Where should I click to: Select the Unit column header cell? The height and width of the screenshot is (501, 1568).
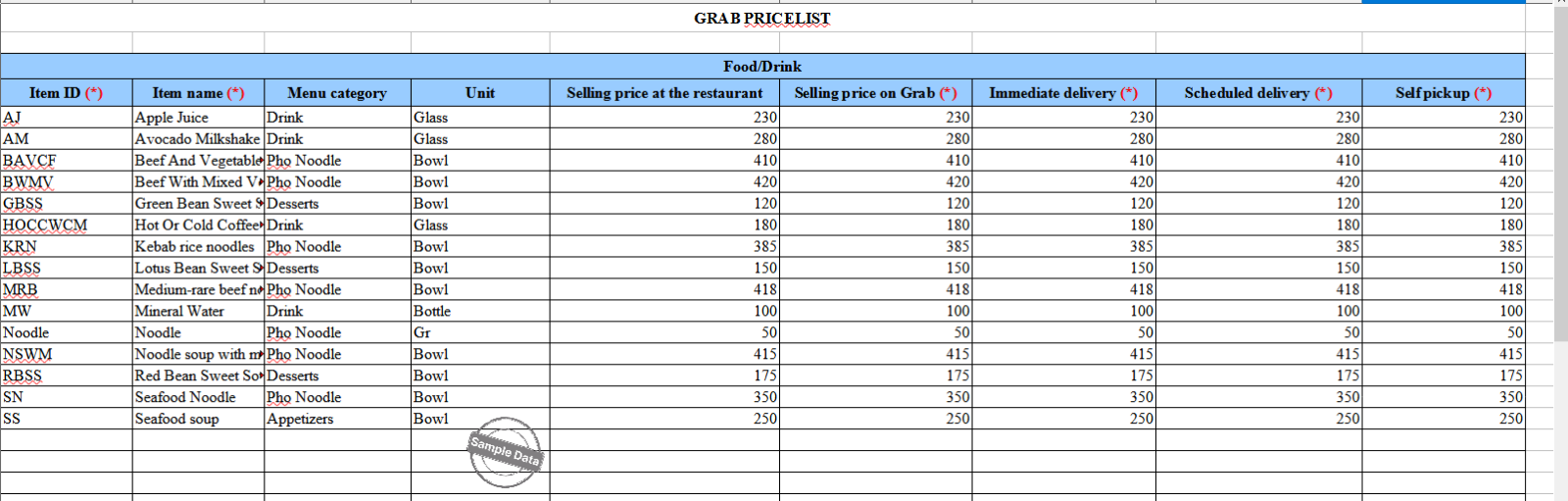[x=479, y=93]
